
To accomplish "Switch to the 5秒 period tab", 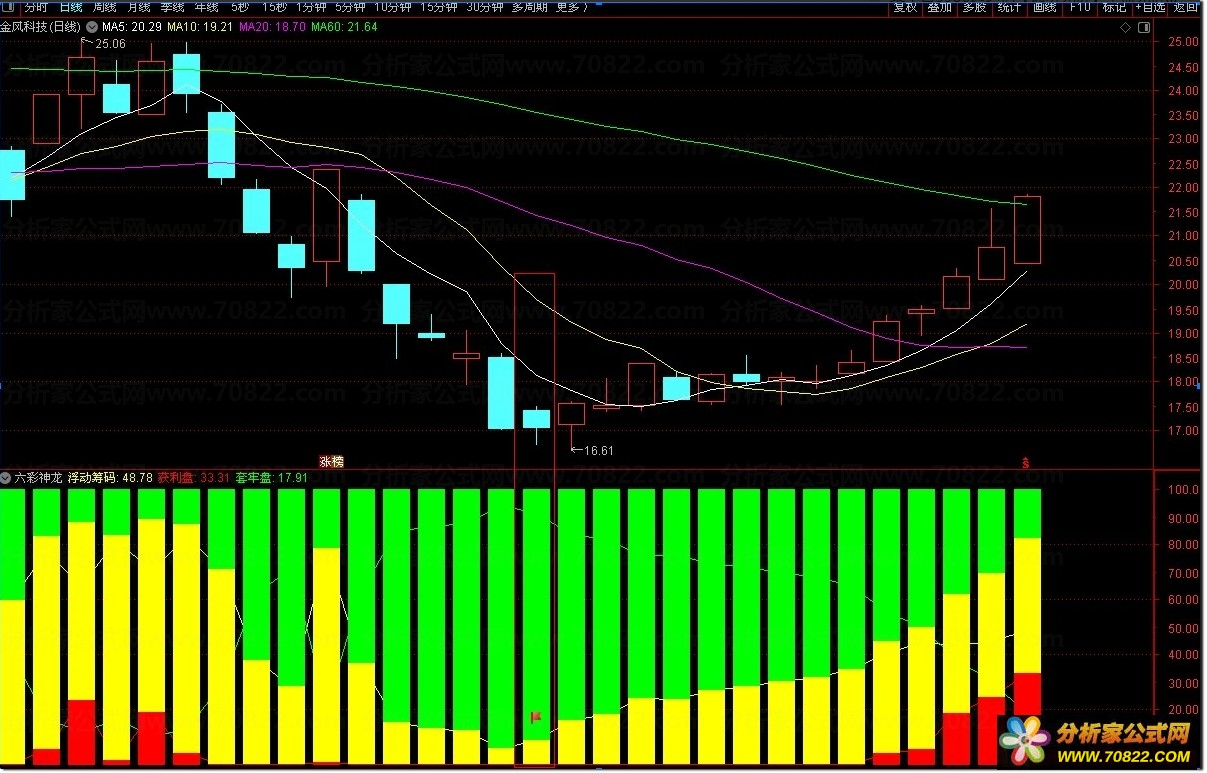I will pos(240,7).
